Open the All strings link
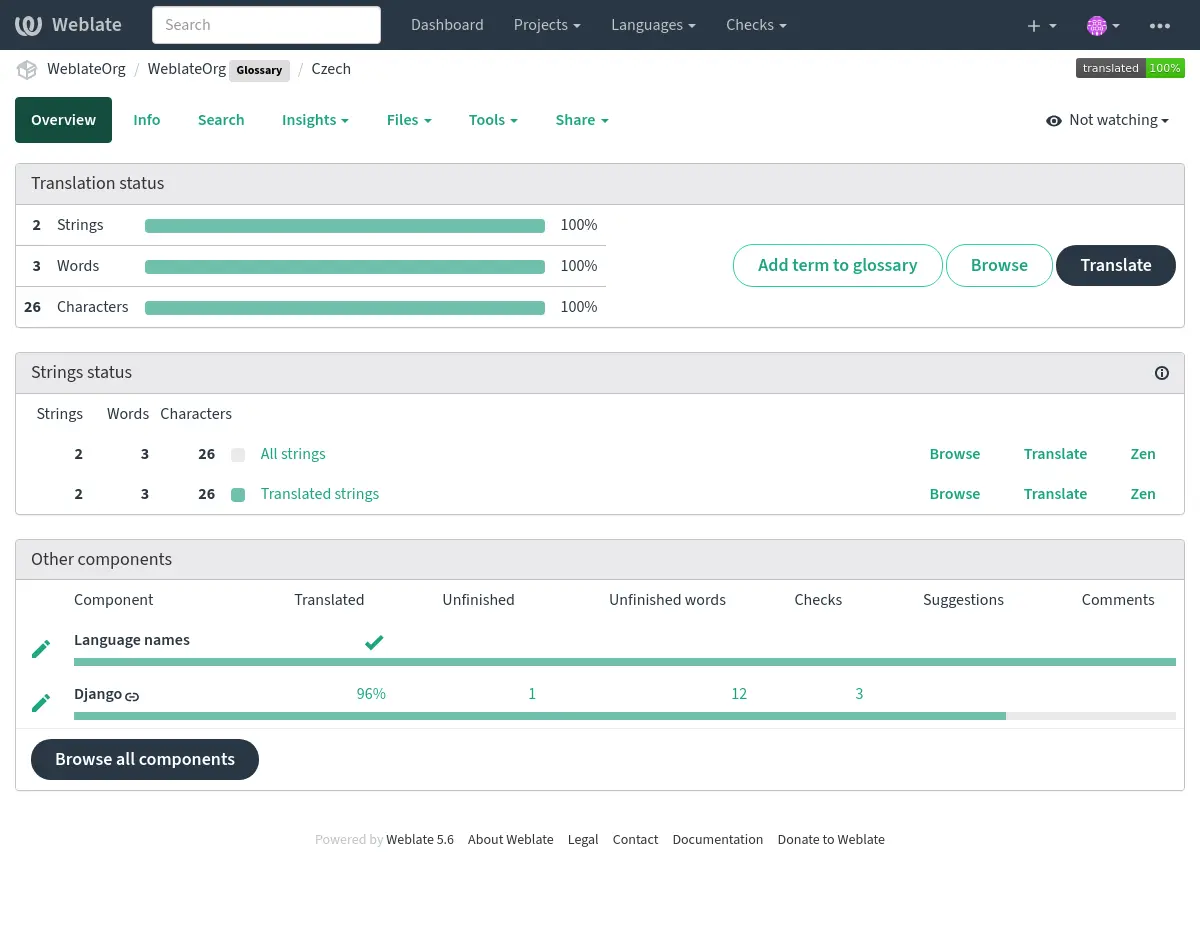The width and height of the screenshot is (1200, 951). [293, 454]
